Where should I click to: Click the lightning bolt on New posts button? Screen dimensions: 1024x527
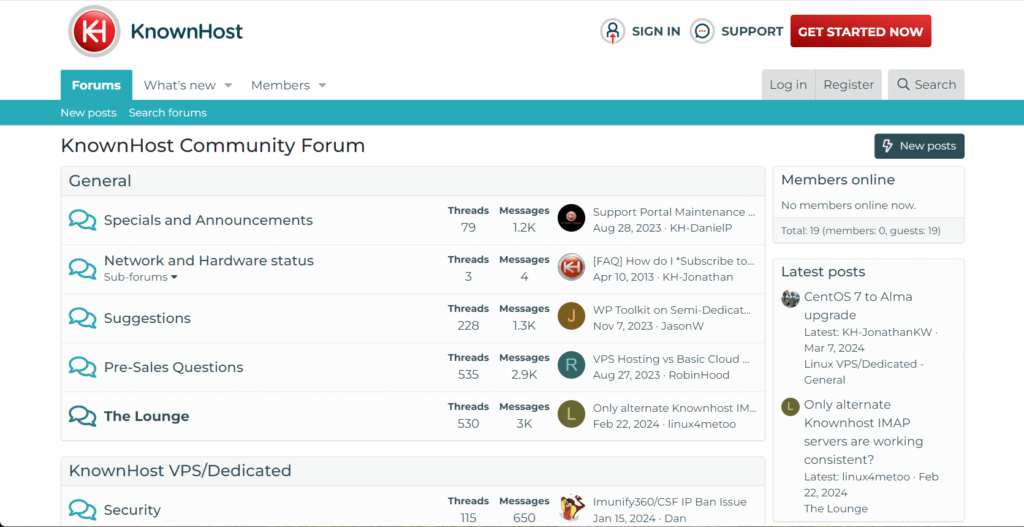[887, 146]
